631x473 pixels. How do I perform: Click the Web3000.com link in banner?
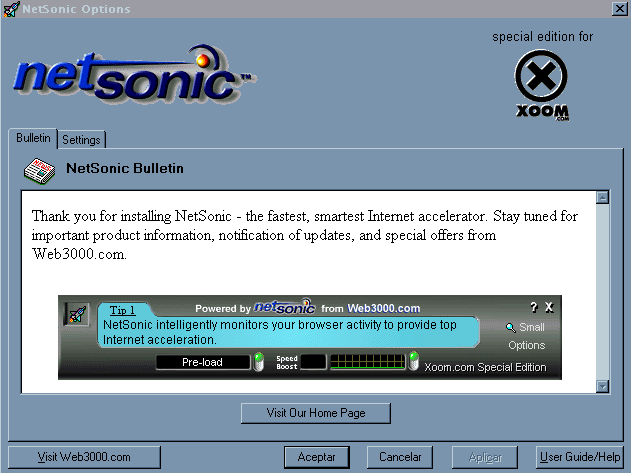pyautogui.click(x=384, y=308)
